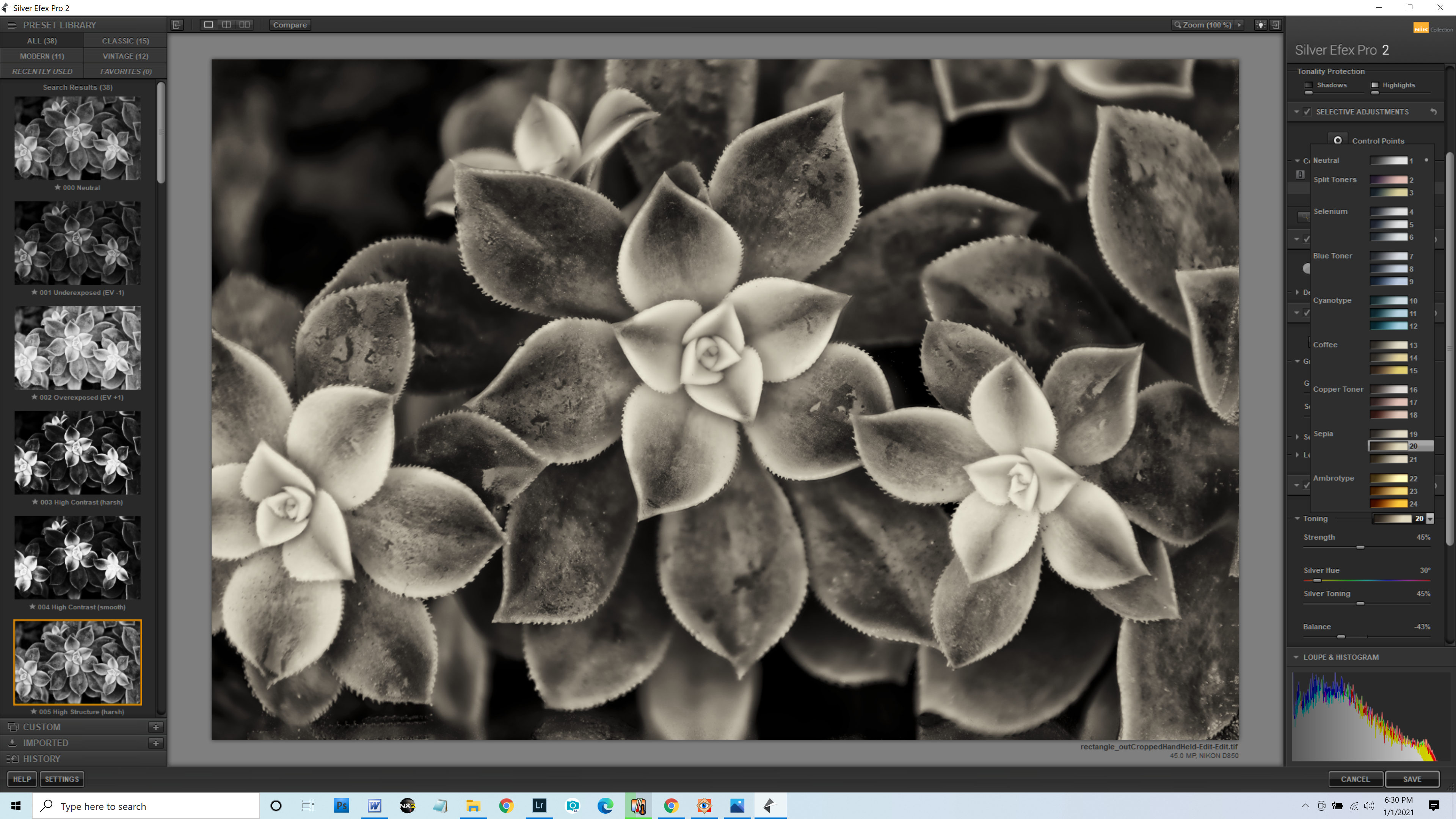Image resolution: width=1456 pixels, height=819 pixels.
Task: Reset Selective Adjustments with undo arrow
Action: pyautogui.click(x=1433, y=112)
